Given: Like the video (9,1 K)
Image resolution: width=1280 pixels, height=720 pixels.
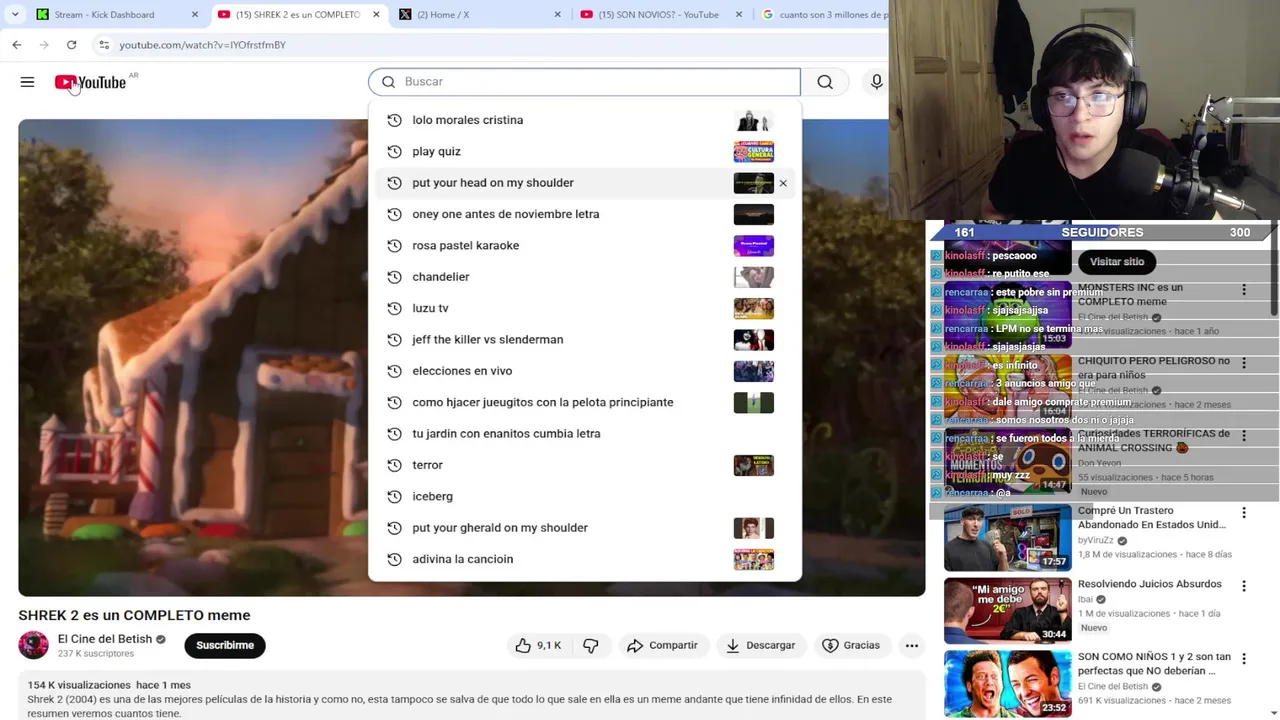Looking at the screenshot, I should pos(539,645).
